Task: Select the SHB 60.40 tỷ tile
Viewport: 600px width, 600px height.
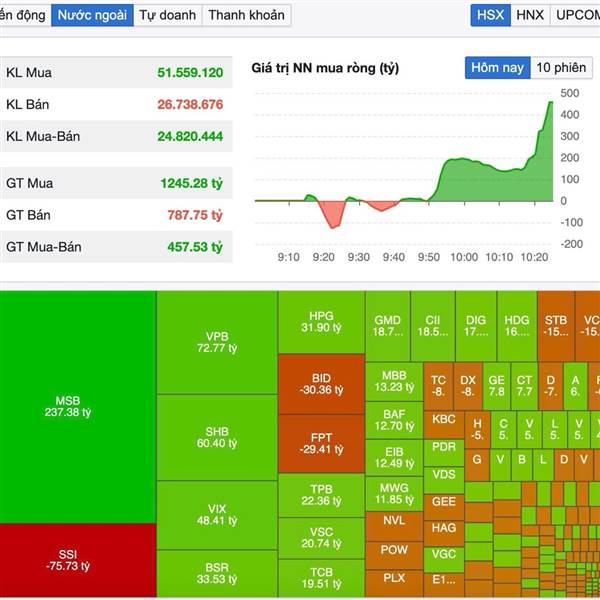Action: point(217,437)
